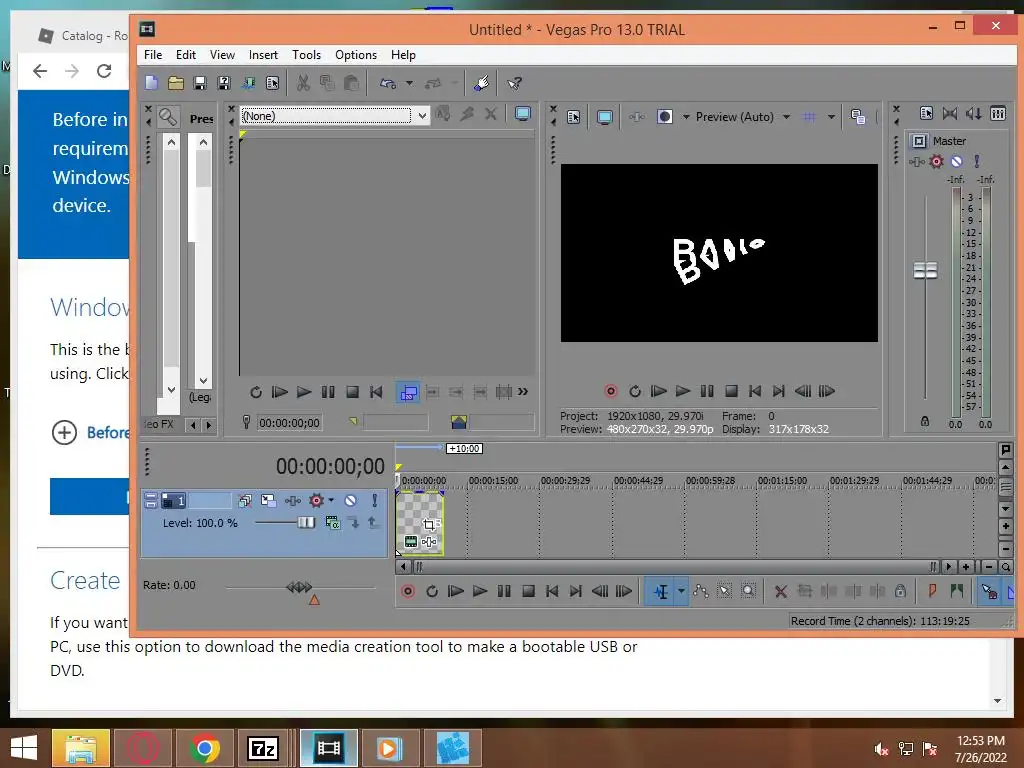Open 7-Zip from the Windows taskbar
1024x768 pixels.
[x=263, y=748]
